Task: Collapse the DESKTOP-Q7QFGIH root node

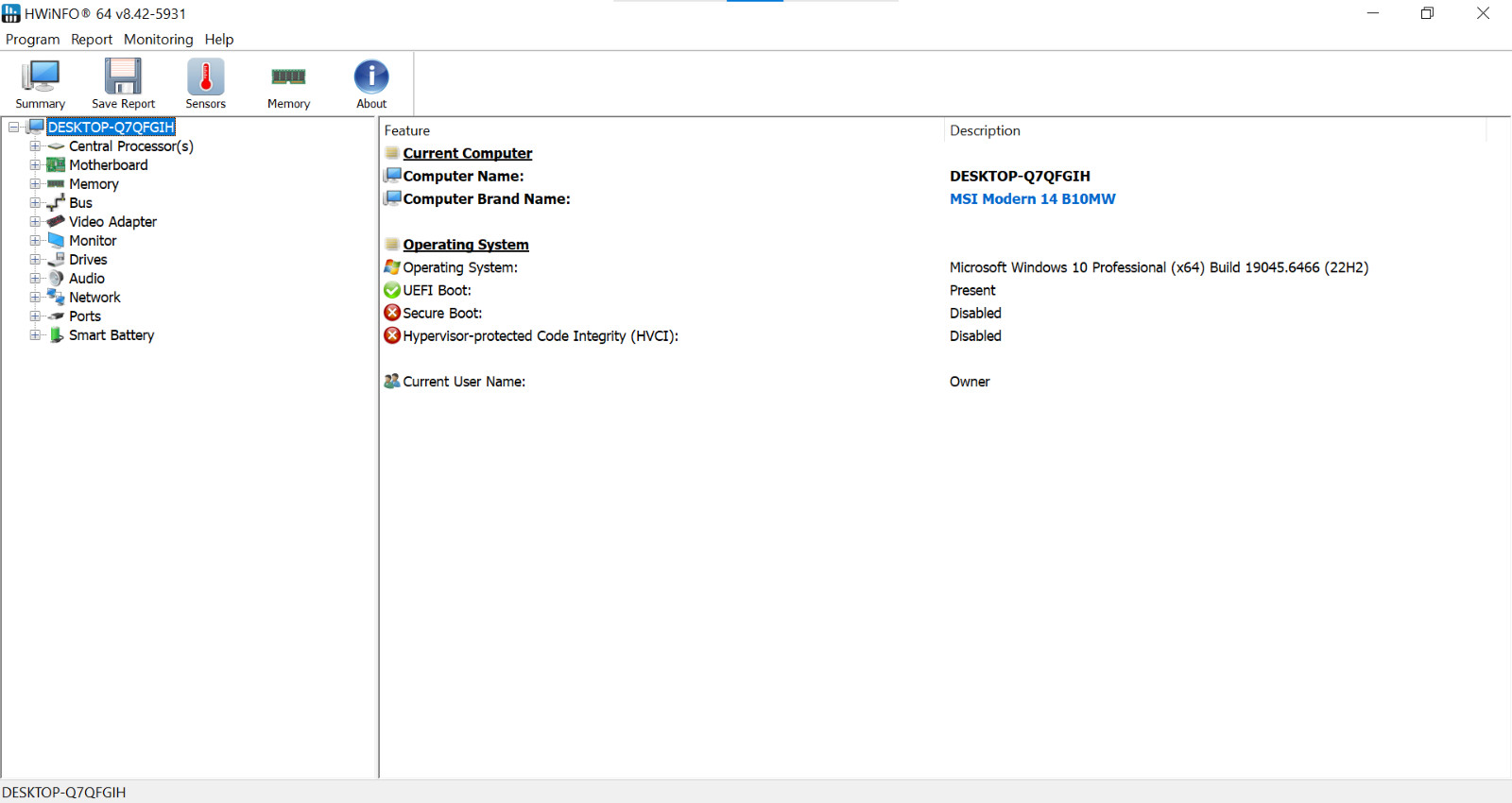Action: [14, 127]
